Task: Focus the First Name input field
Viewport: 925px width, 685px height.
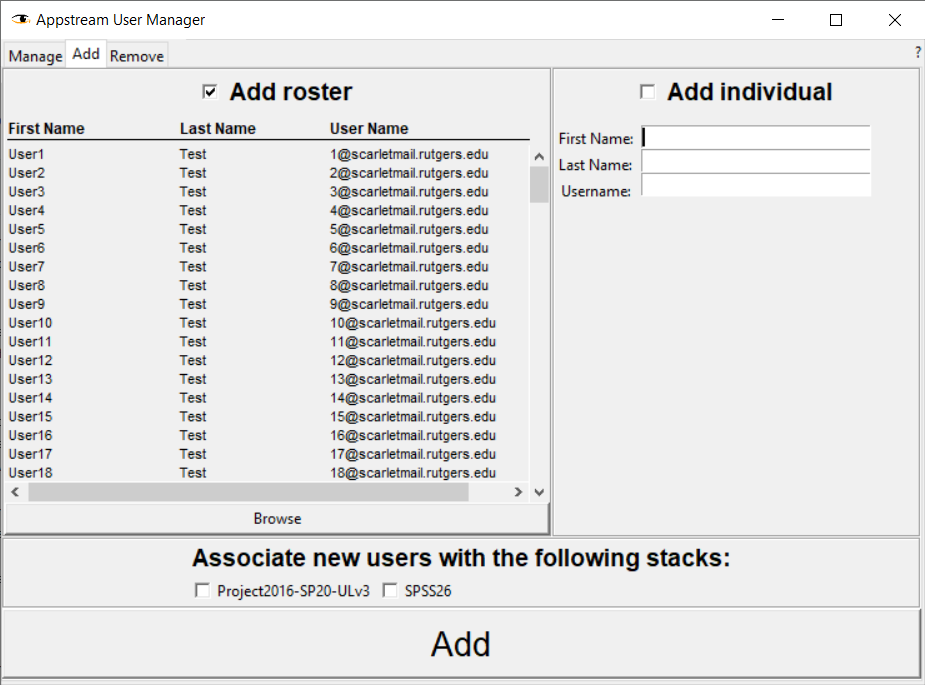Action: click(x=756, y=137)
